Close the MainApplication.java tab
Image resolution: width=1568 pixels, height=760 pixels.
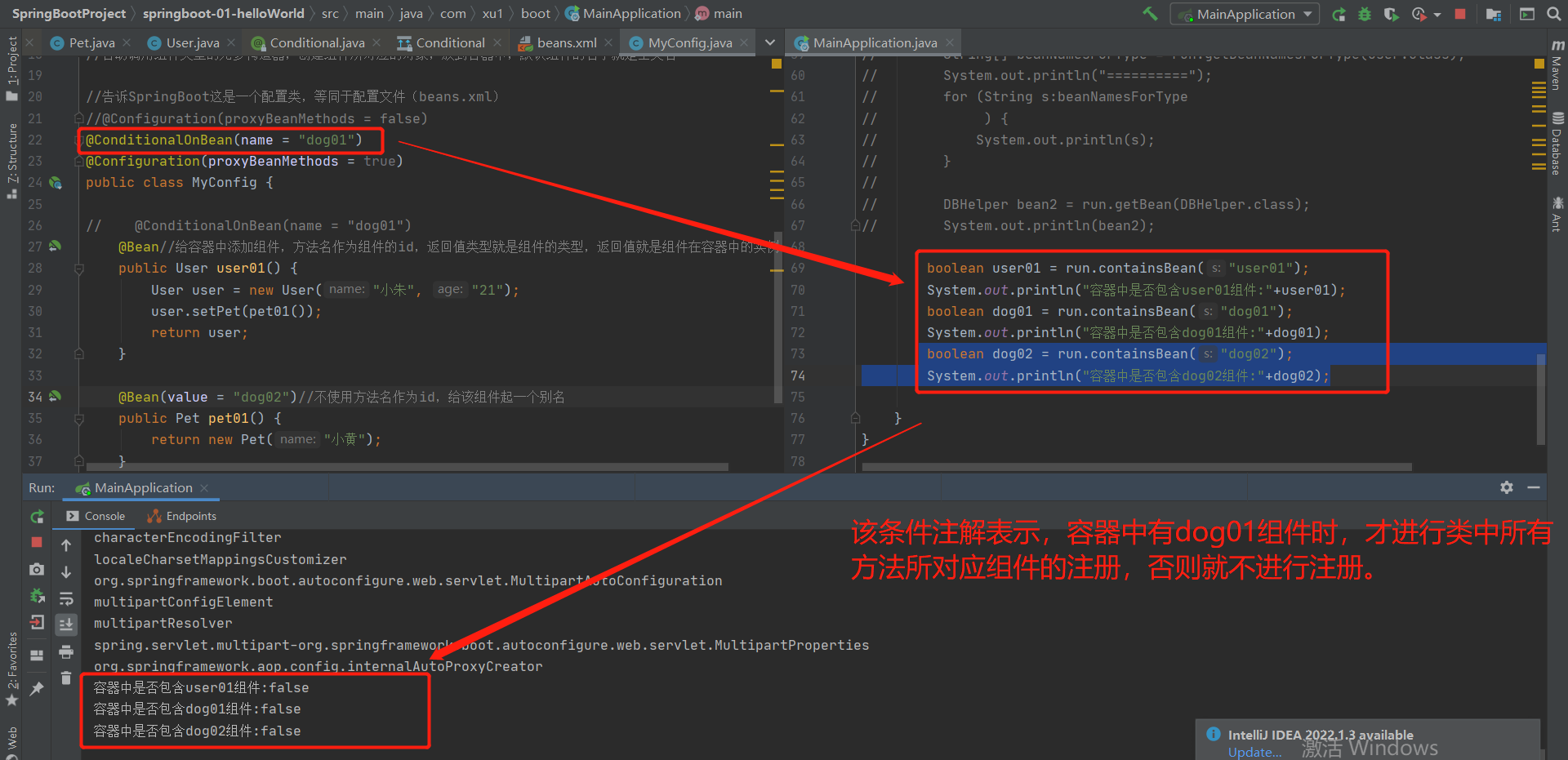coord(950,42)
